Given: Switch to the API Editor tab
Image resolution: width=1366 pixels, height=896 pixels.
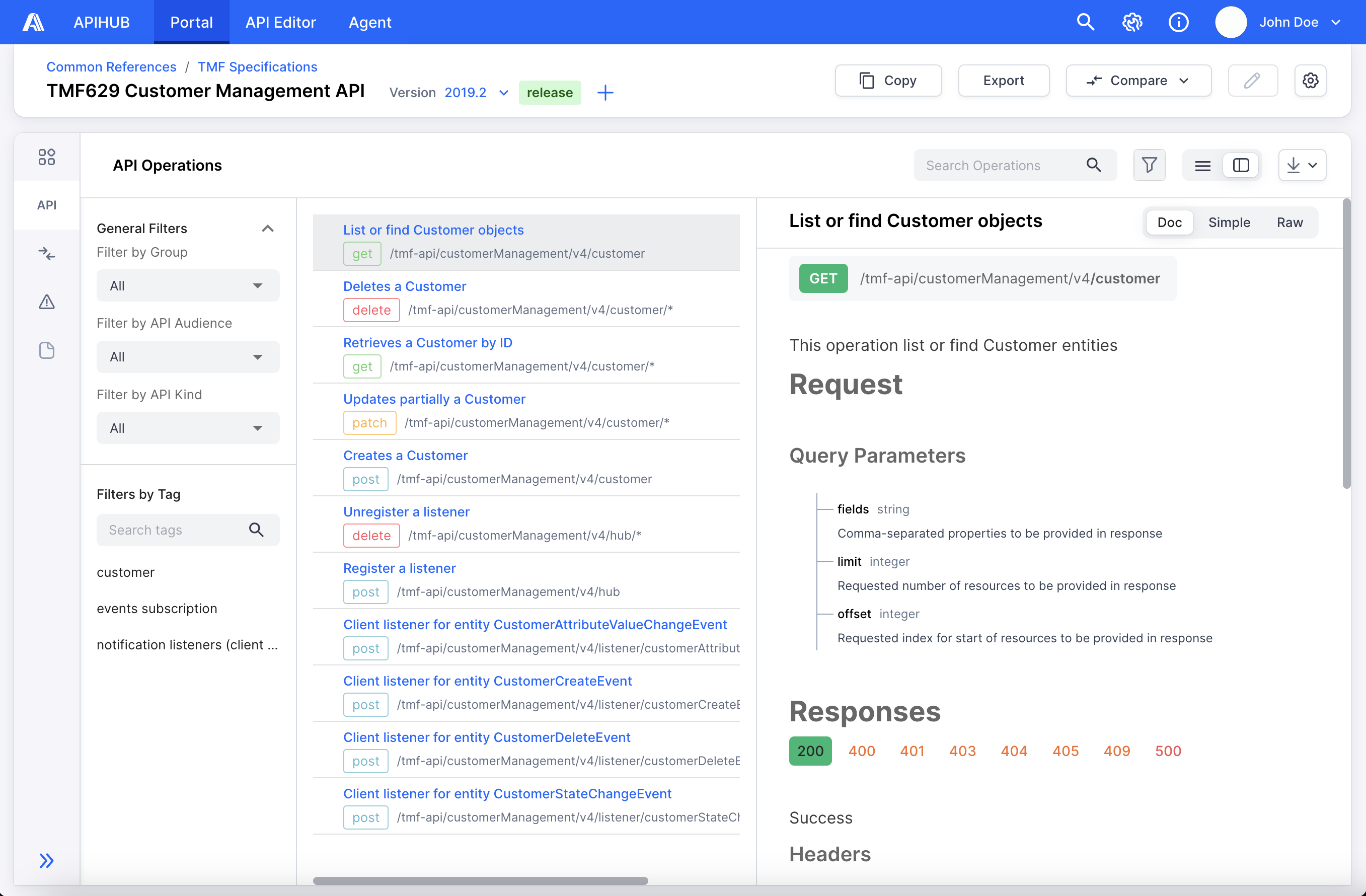Looking at the screenshot, I should coord(281,22).
